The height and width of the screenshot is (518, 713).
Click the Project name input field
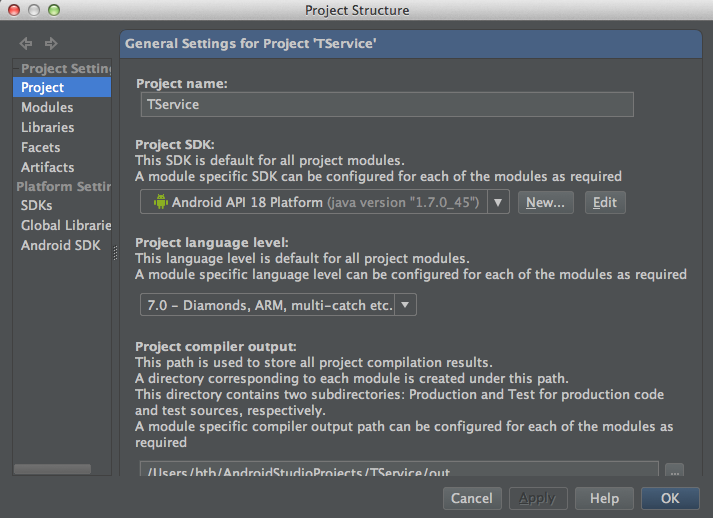pyautogui.click(x=387, y=105)
